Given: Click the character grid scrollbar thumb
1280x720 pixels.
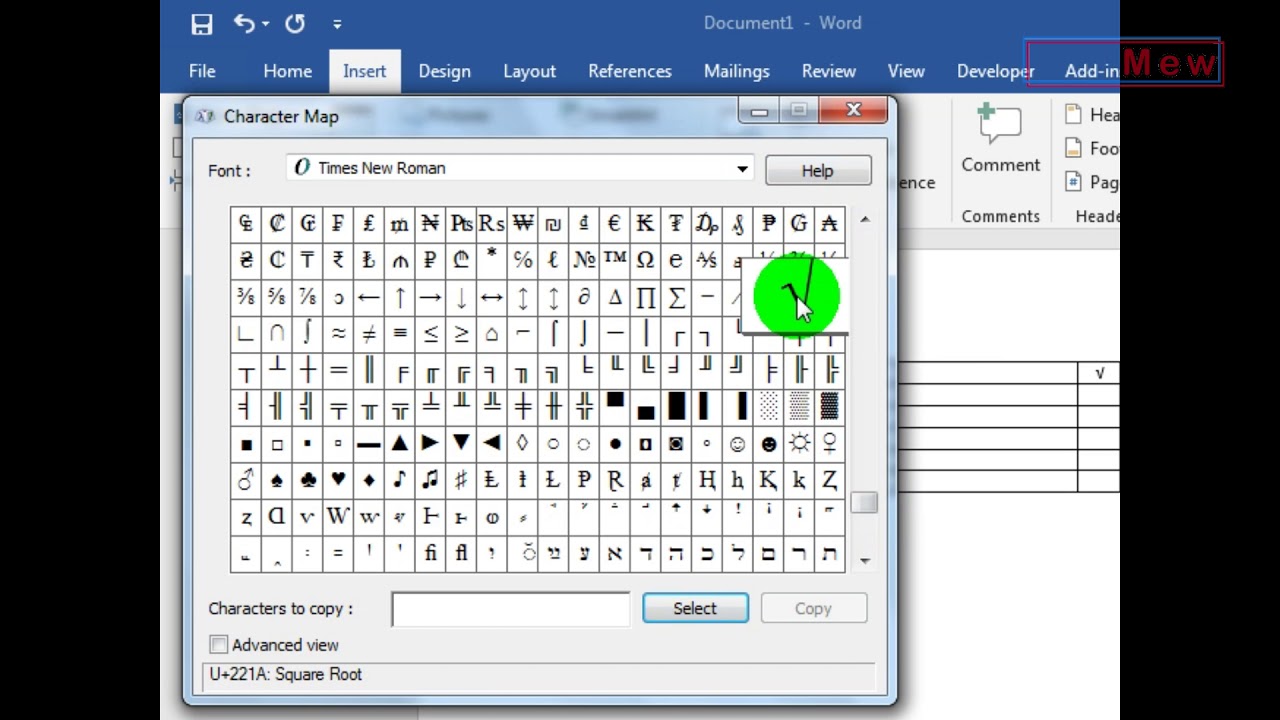Looking at the screenshot, I should coord(865,502).
